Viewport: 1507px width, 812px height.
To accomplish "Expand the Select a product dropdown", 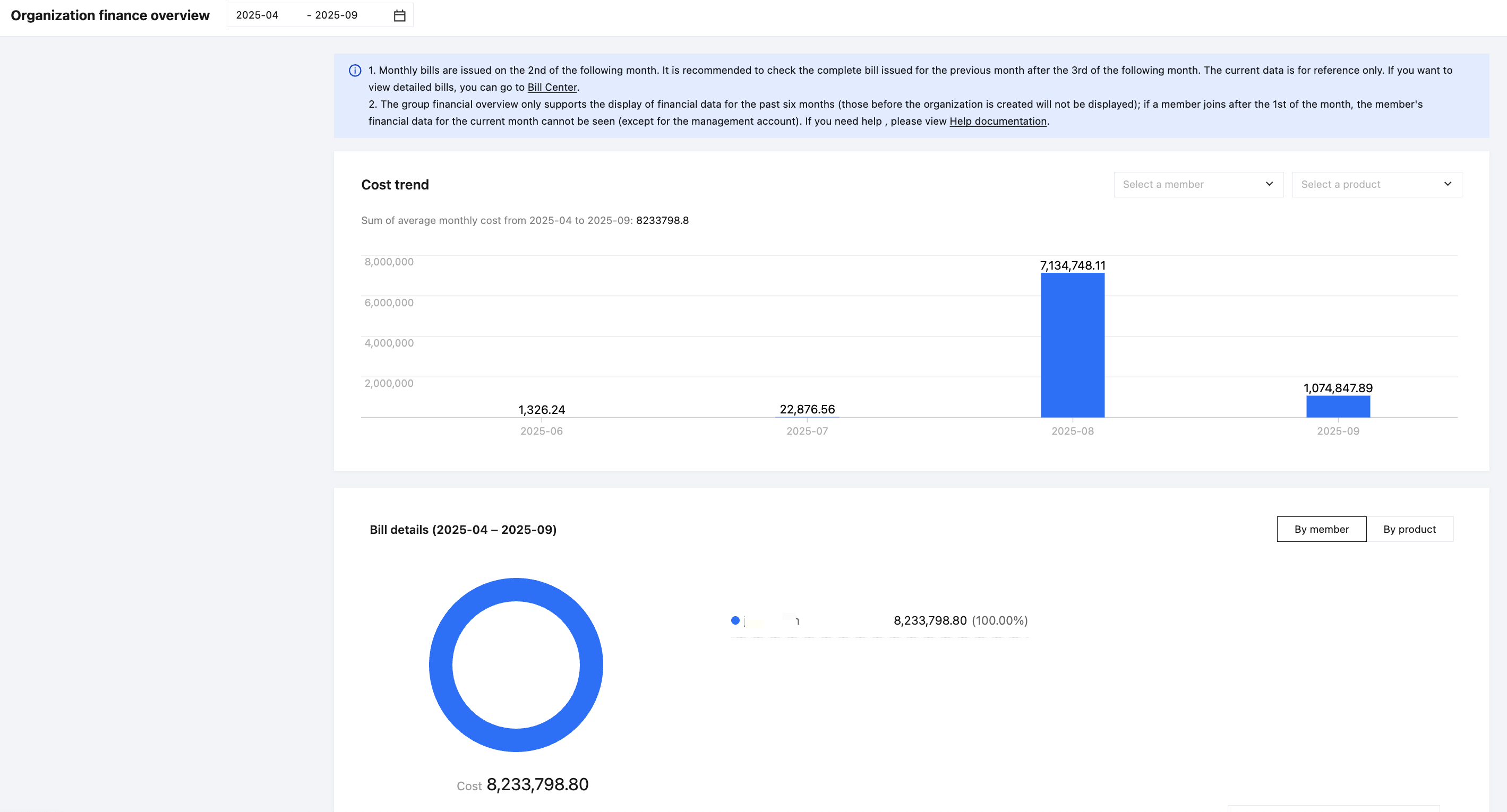I will 1376,185.
